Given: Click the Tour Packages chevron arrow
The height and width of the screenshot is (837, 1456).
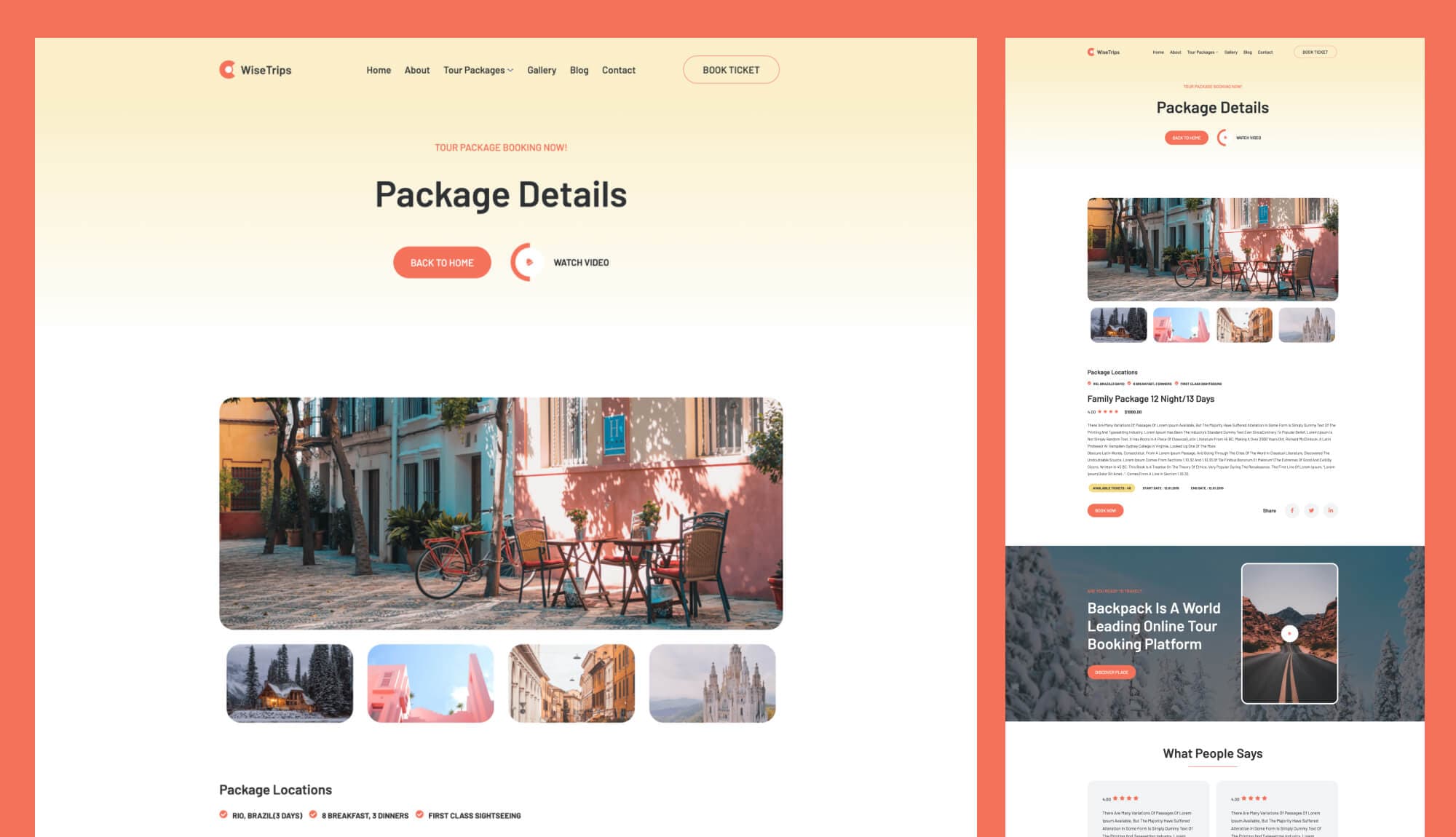Looking at the screenshot, I should (511, 71).
